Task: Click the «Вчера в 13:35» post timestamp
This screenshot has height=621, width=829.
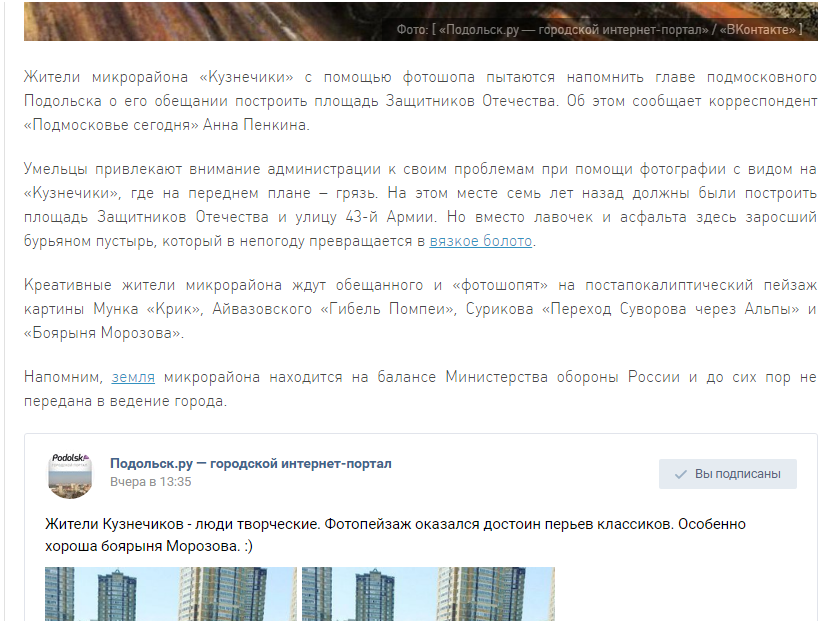Action: click(150, 482)
